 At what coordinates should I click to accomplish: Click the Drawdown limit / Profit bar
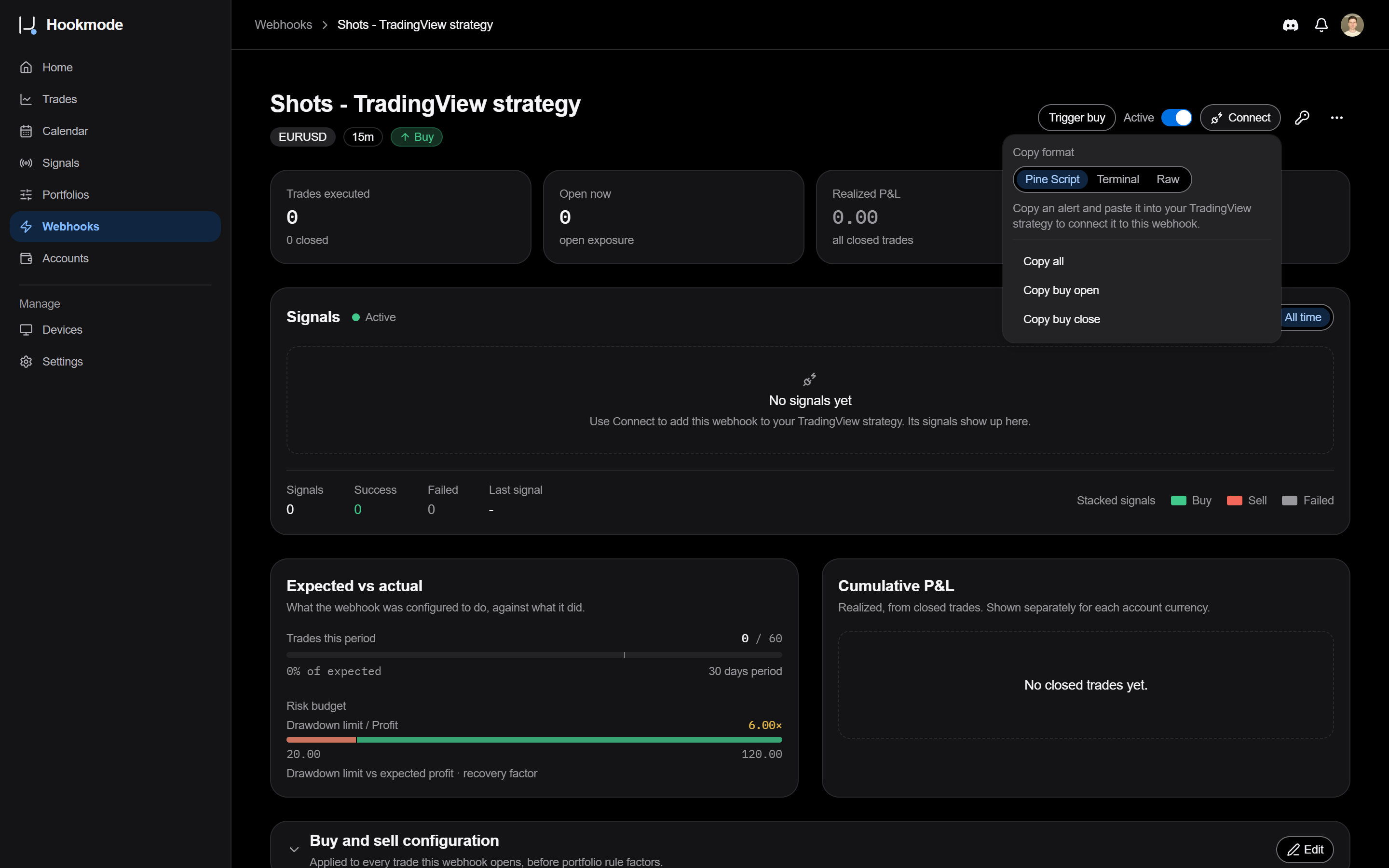tap(534, 740)
